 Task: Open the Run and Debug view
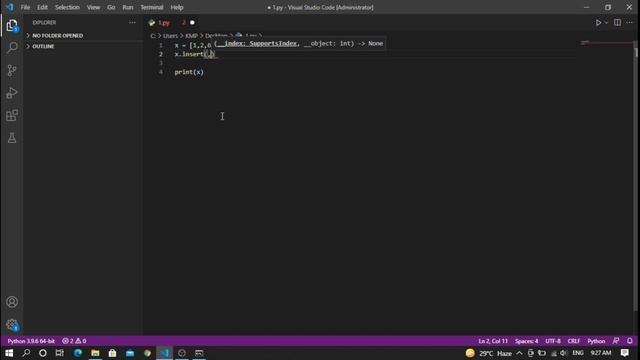pos(12,93)
